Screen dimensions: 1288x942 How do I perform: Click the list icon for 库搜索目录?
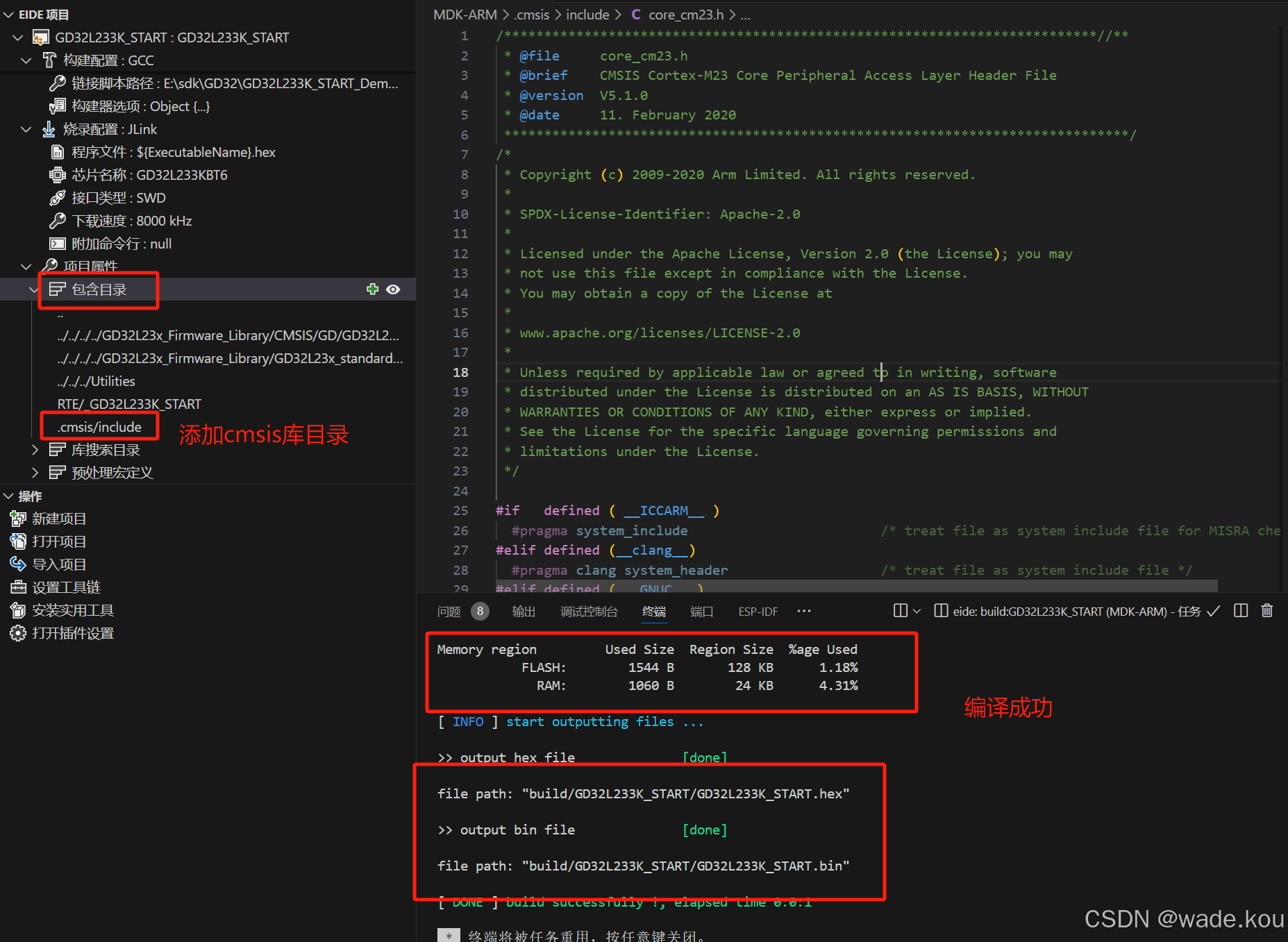coord(58,450)
